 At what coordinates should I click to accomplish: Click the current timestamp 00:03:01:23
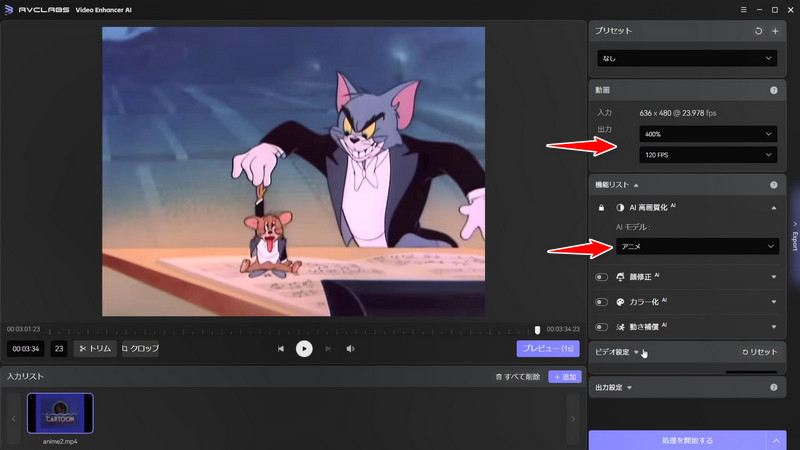click(x=23, y=329)
